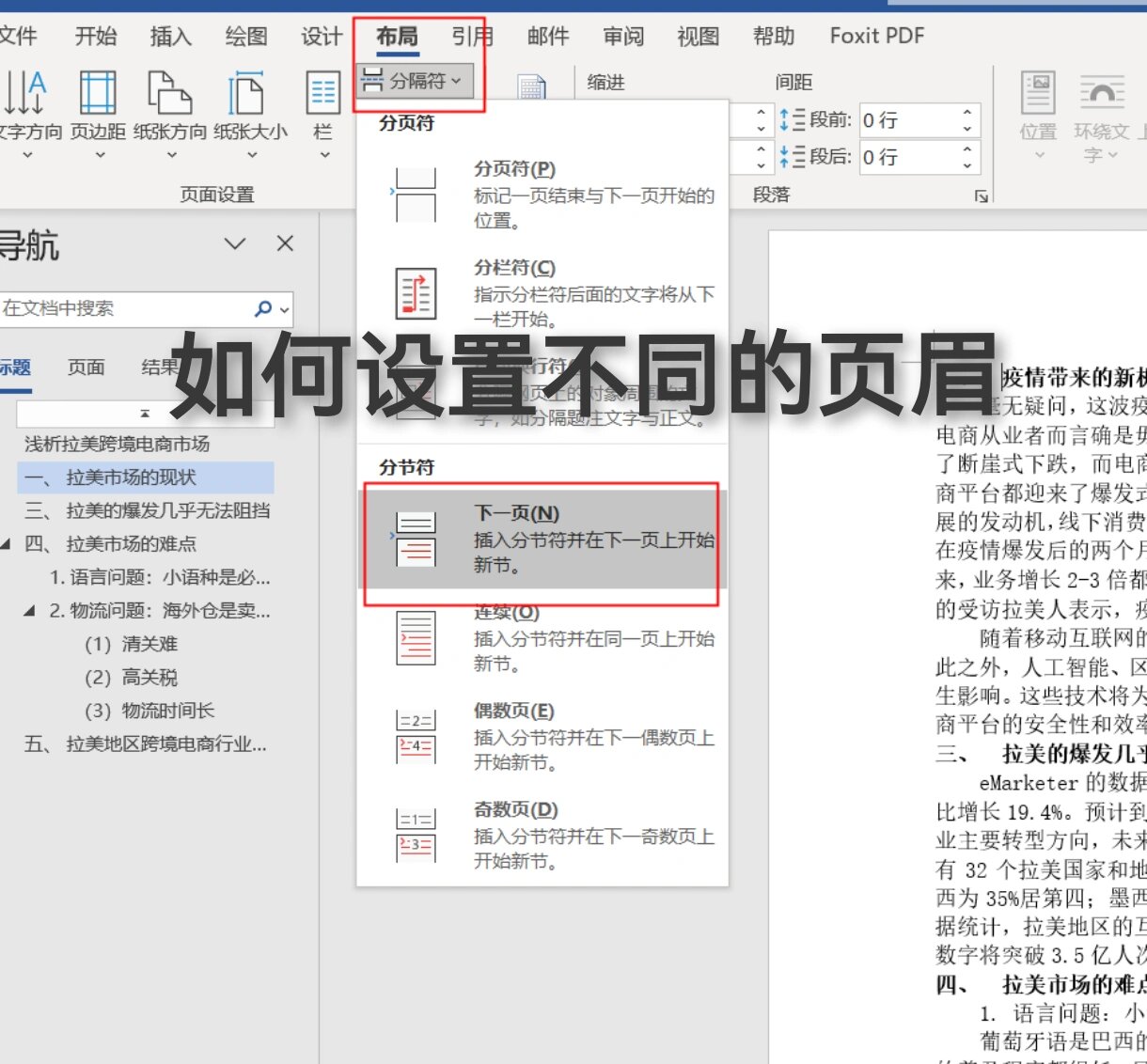Go to heading (2) 高关税
The height and width of the screenshot is (1064, 1147).
click(x=132, y=677)
